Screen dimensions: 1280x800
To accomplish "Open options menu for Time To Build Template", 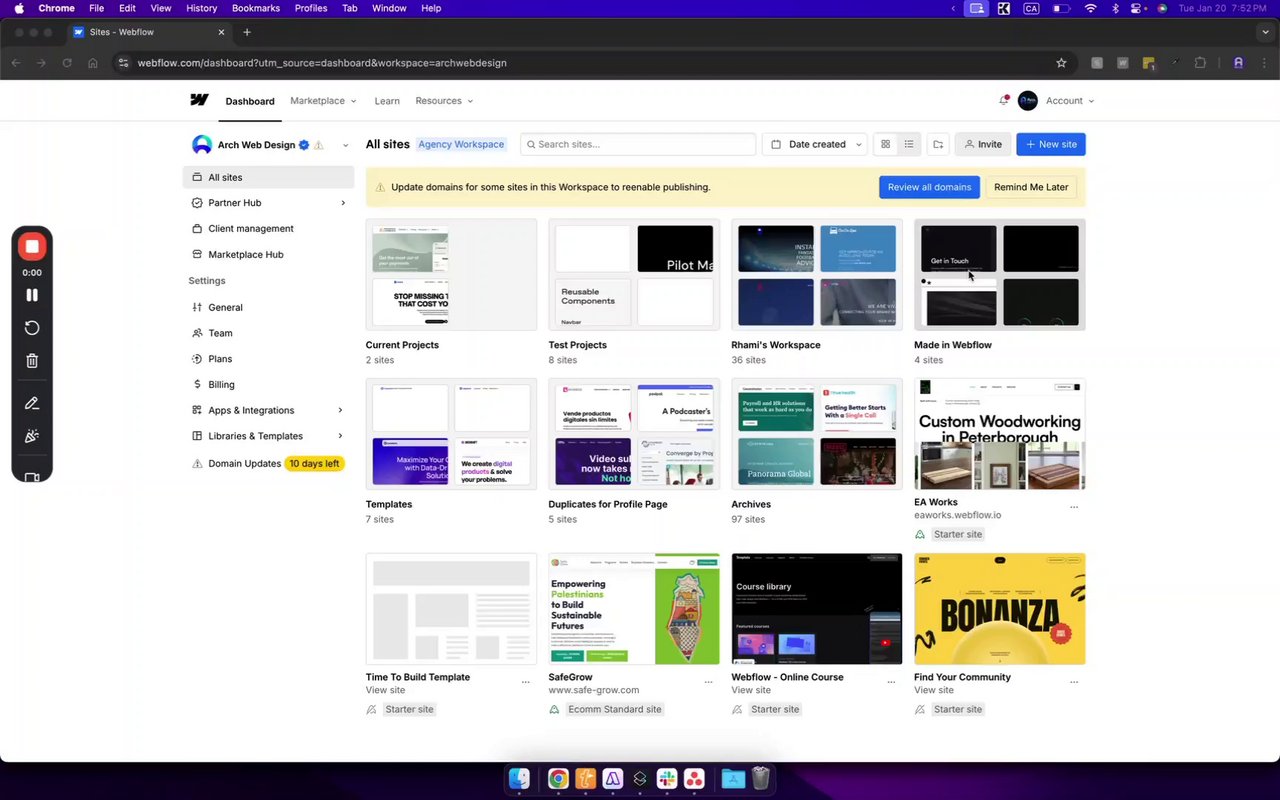I will pos(526,682).
